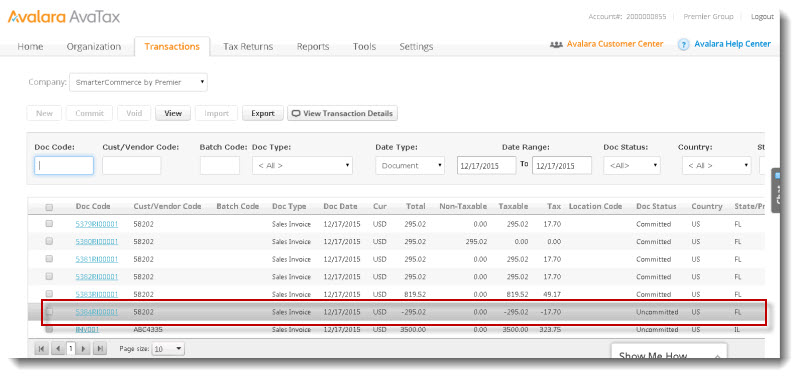Go to the previous results page
This screenshot has height=378, width=800.
coord(58,349)
